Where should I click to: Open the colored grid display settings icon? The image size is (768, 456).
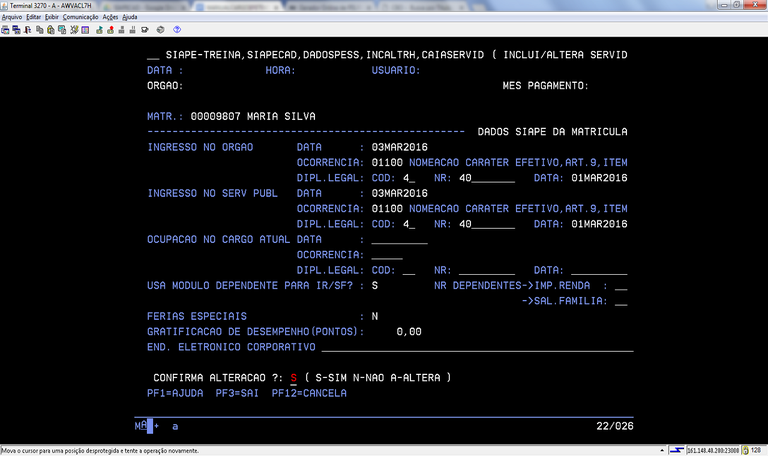[x=84, y=30]
